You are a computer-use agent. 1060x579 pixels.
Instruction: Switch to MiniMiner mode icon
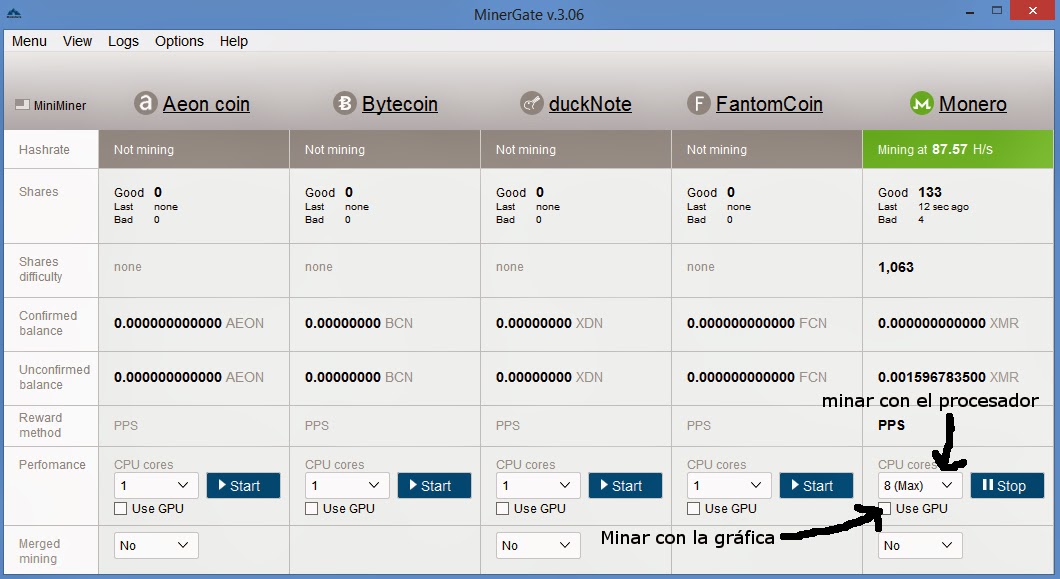point(22,105)
